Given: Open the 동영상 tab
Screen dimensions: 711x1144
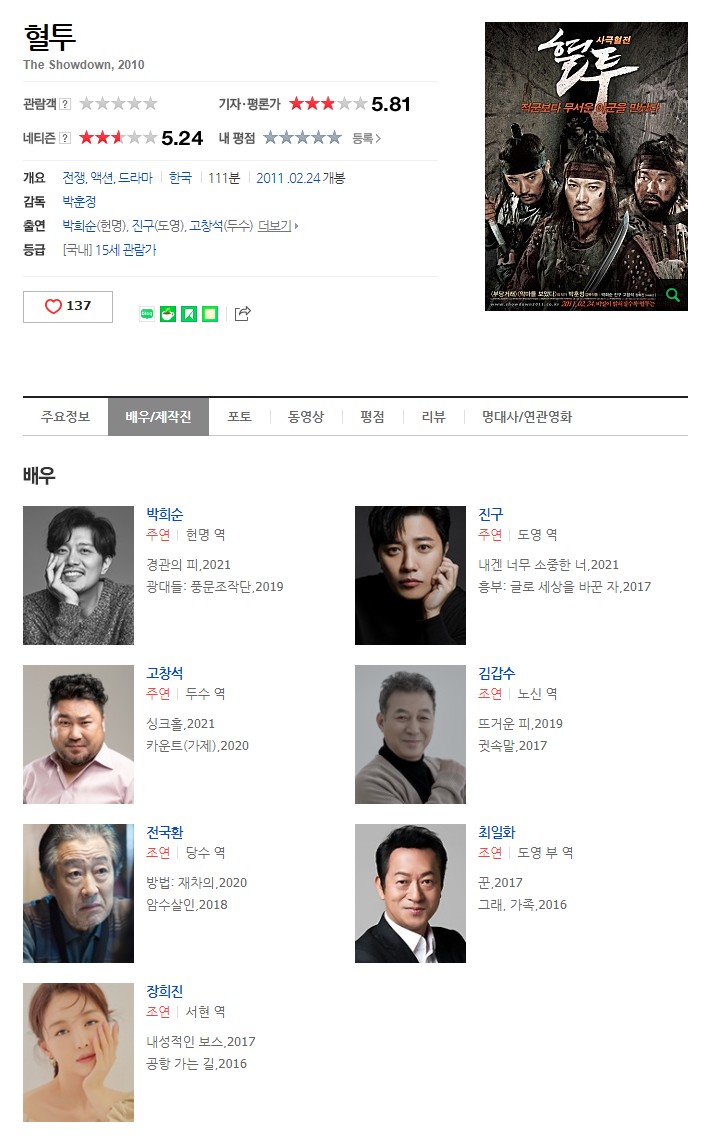Looking at the screenshot, I should click(x=306, y=417).
